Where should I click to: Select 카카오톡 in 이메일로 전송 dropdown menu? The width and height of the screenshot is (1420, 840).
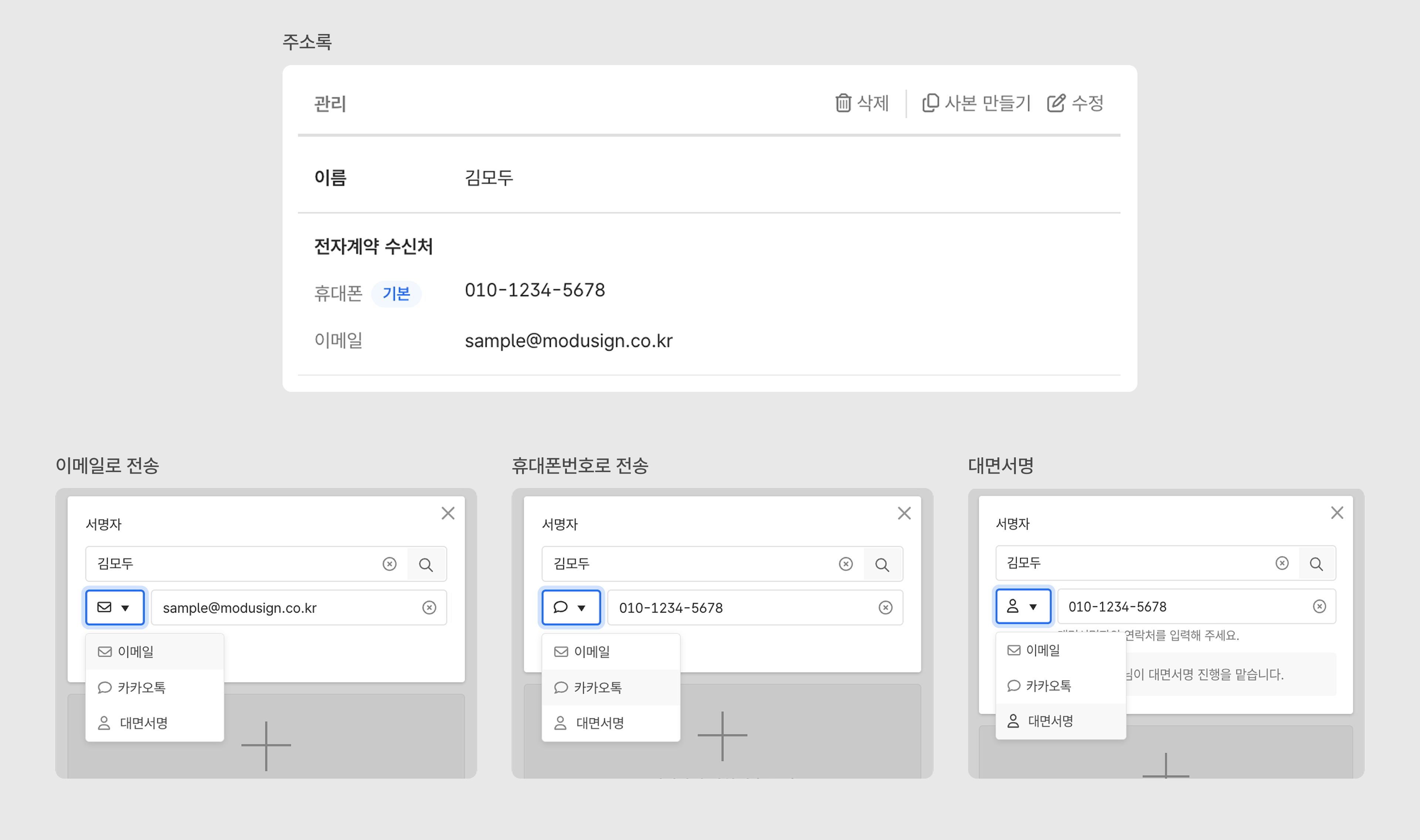click(142, 687)
